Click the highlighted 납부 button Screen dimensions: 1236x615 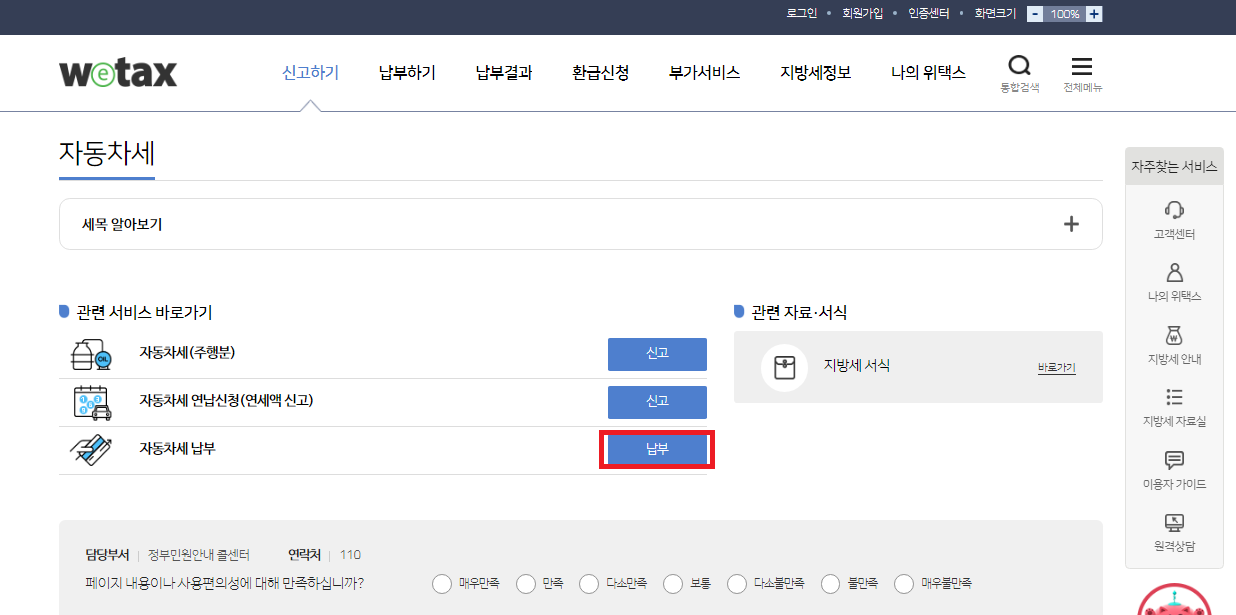656,449
